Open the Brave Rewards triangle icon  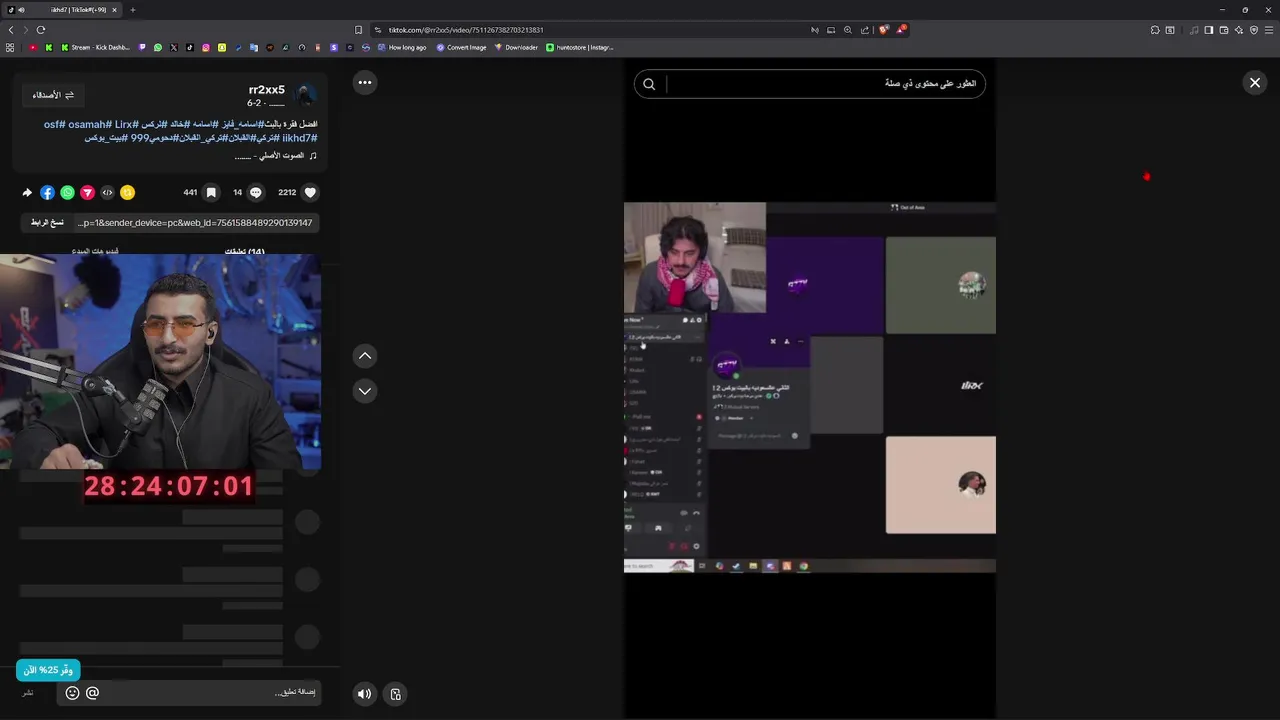point(901,29)
